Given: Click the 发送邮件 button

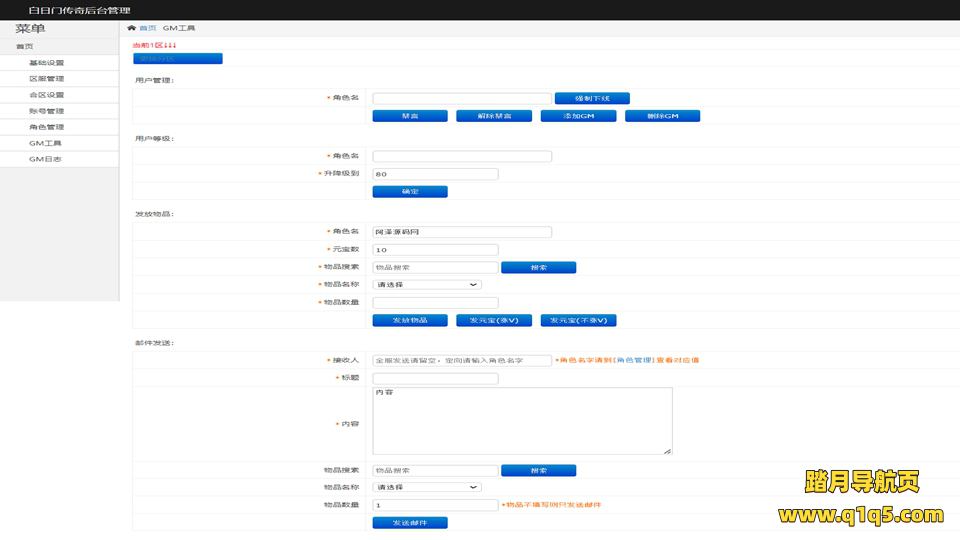Looking at the screenshot, I should pyautogui.click(x=410, y=523).
